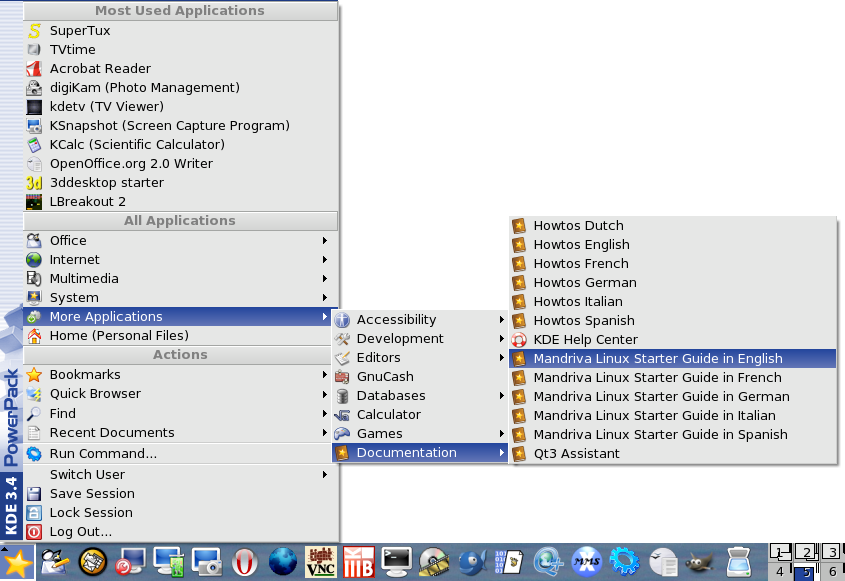Image resolution: width=845 pixels, height=581 pixels.
Task: Click the blue gear icon in panel
Action: [625, 562]
